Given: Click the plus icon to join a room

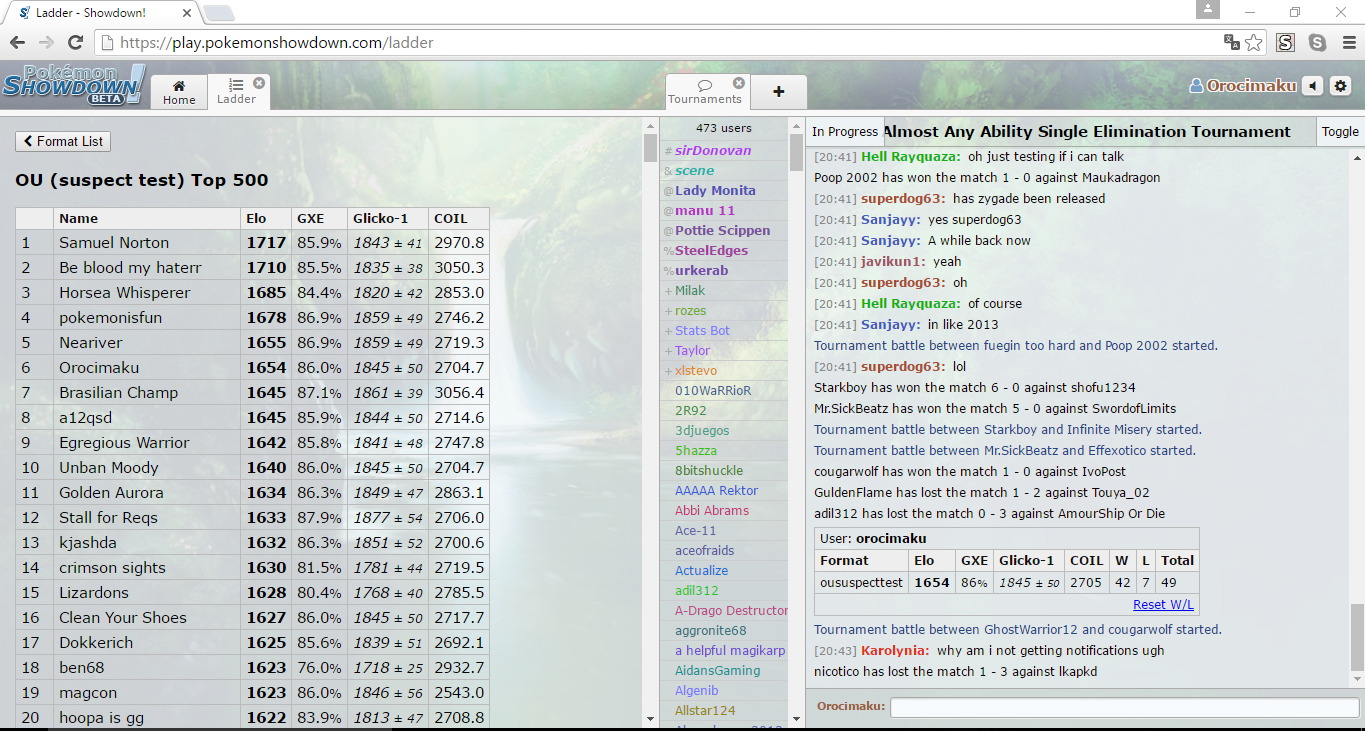Looking at the screenshot, I should pyautogui.click(x=779, y=92).
